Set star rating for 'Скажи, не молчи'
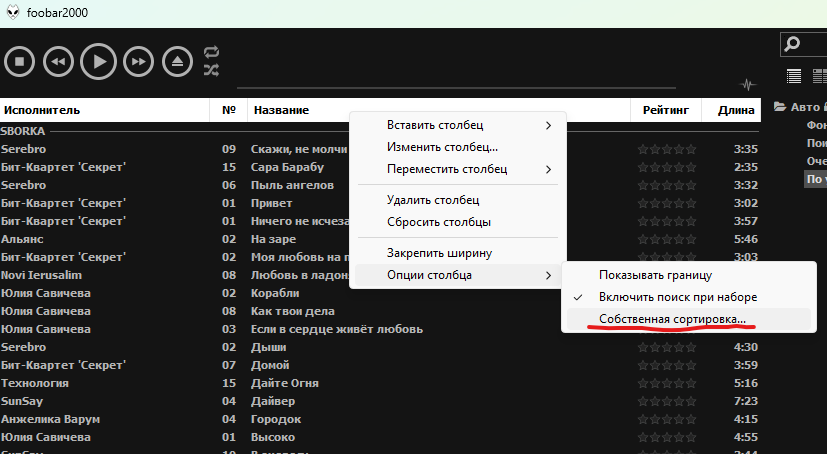 point(667,149)
